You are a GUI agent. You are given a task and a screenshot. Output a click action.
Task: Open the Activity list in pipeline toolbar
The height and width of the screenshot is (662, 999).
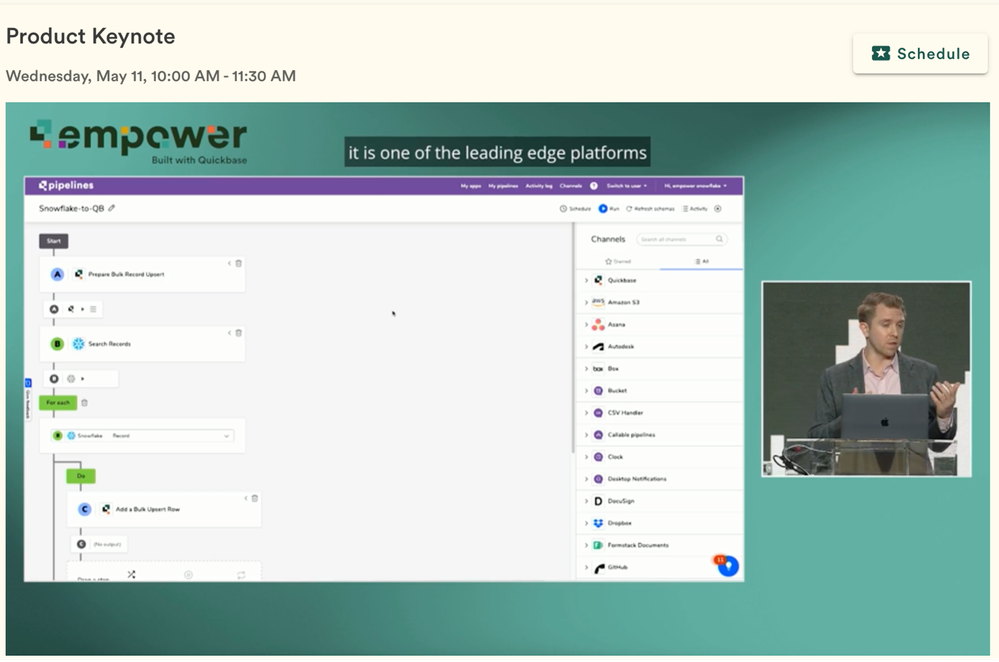695,208
